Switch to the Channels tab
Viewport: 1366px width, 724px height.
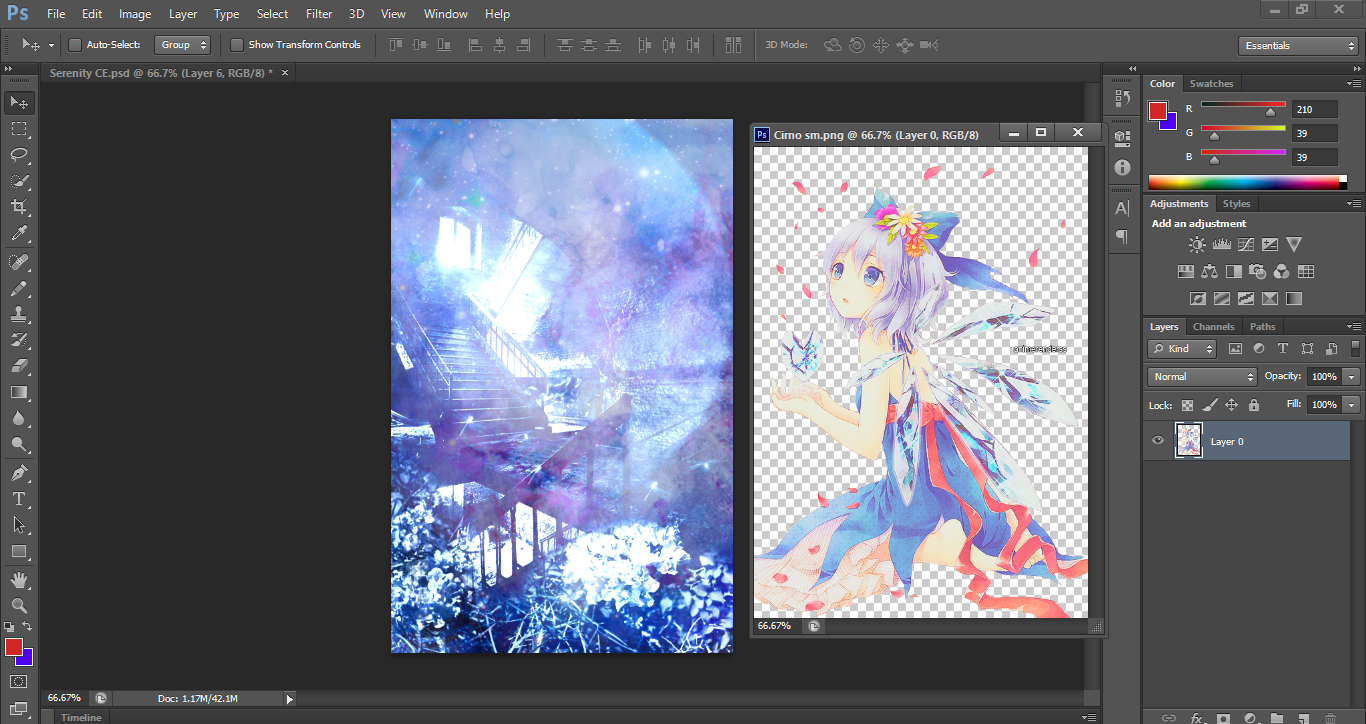pos(1213,327)
